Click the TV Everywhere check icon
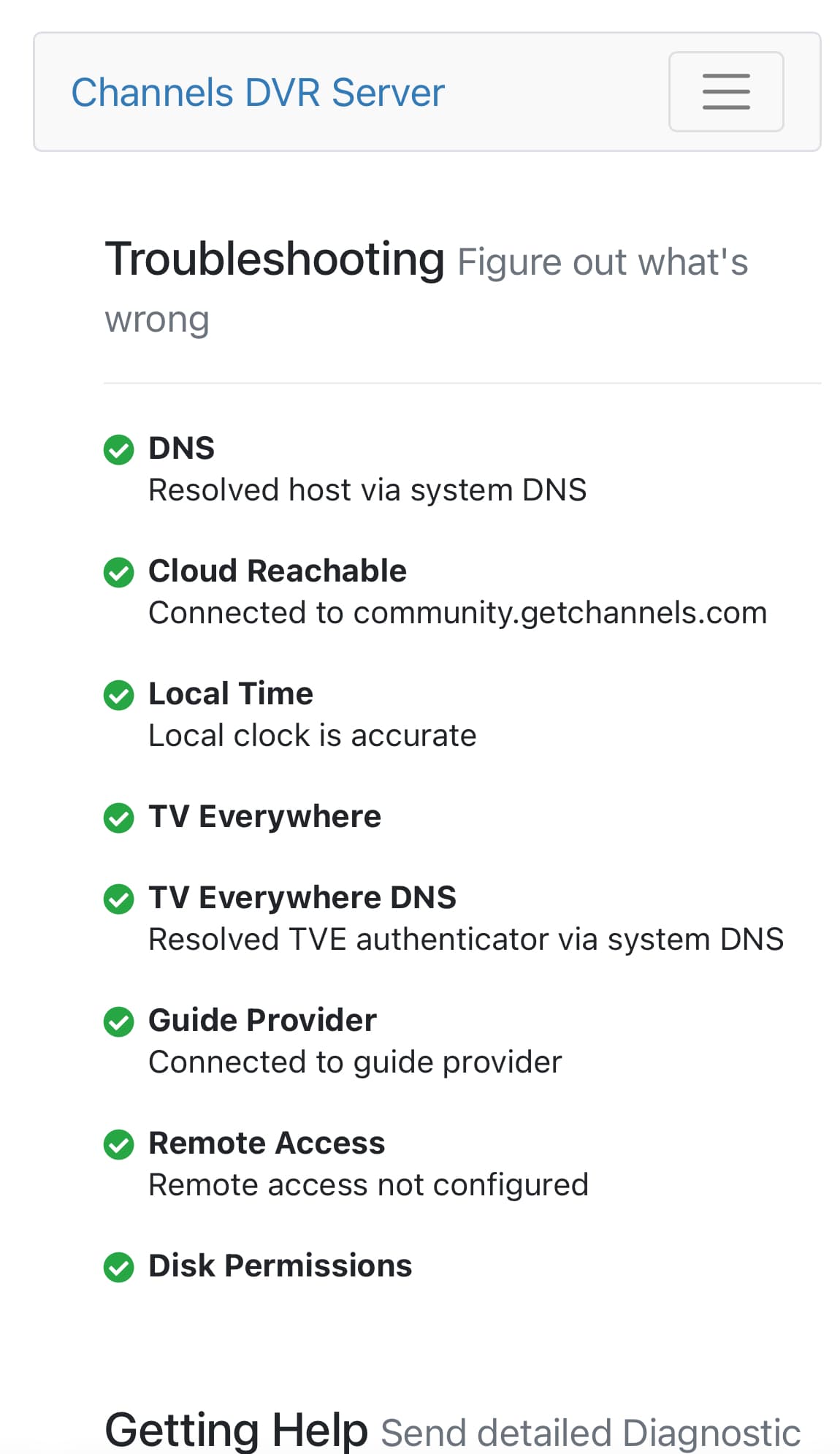This screenshot has width=840, height=1454. coord(119,818)
